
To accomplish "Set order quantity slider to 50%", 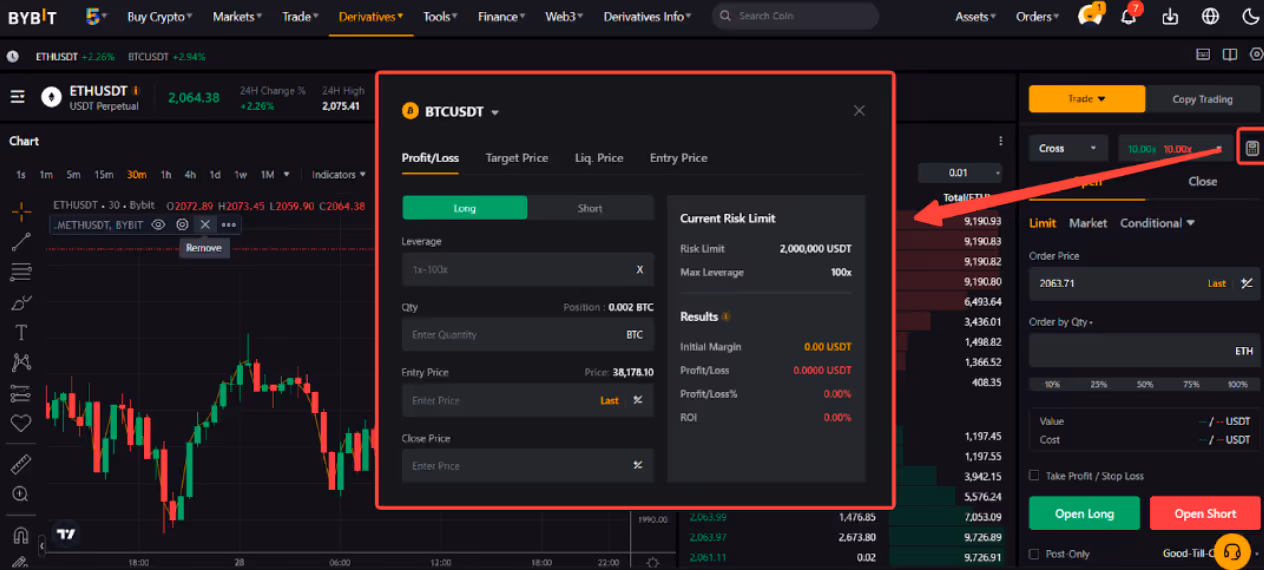I will point(1145,384).
